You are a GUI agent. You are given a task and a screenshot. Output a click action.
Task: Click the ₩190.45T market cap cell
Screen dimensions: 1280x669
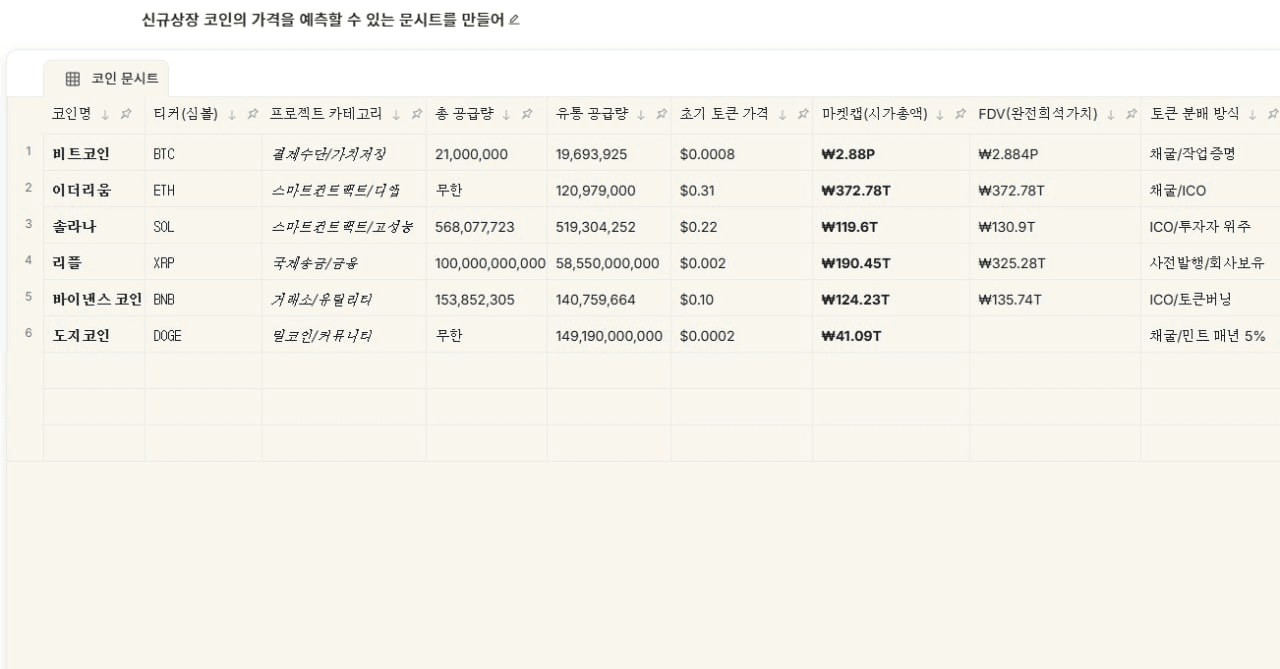coord(890,262)
